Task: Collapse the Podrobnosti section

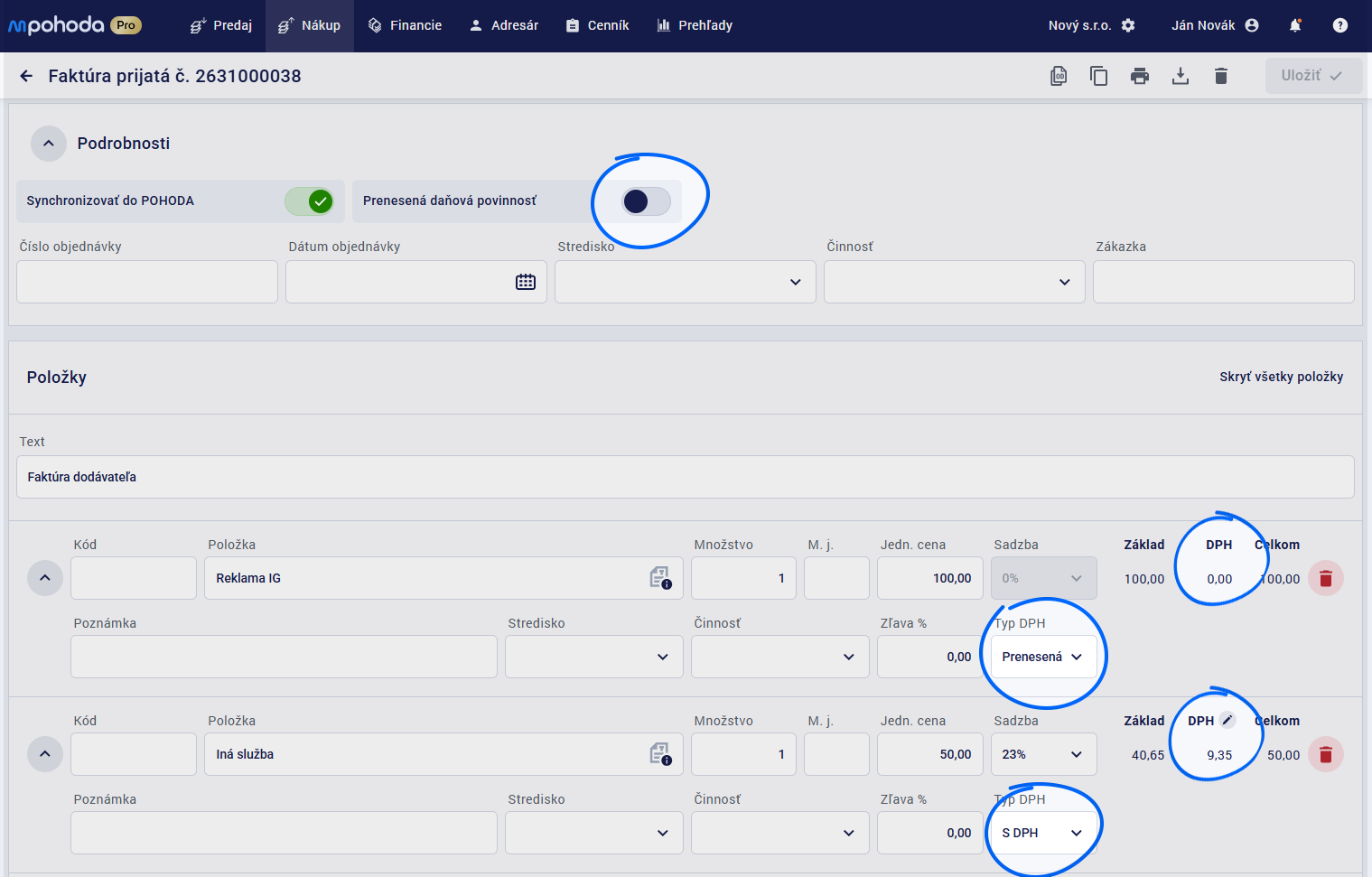Action: tap(49, 144)
